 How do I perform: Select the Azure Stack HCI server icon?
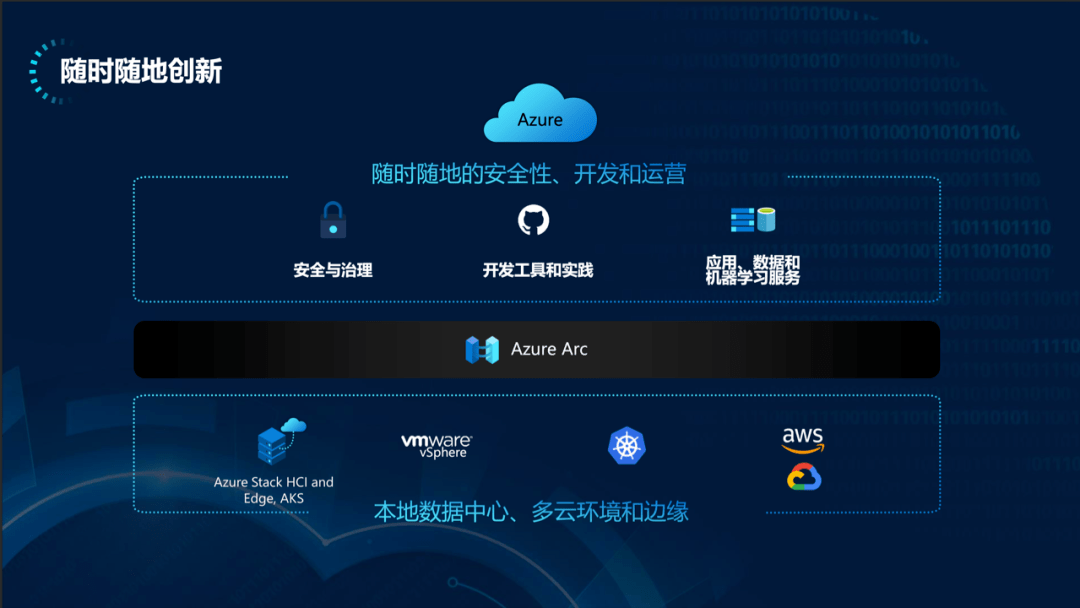click(x=281, y=441)
